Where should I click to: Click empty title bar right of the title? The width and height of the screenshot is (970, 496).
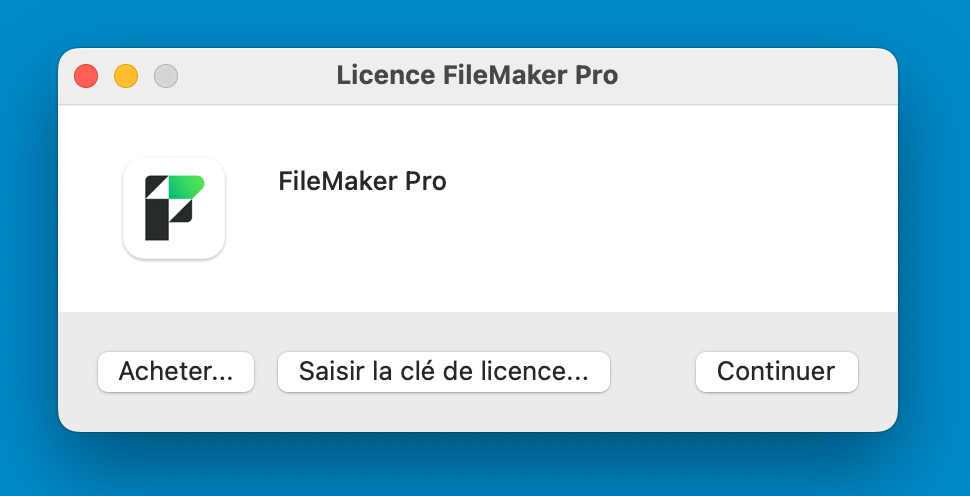760,76
